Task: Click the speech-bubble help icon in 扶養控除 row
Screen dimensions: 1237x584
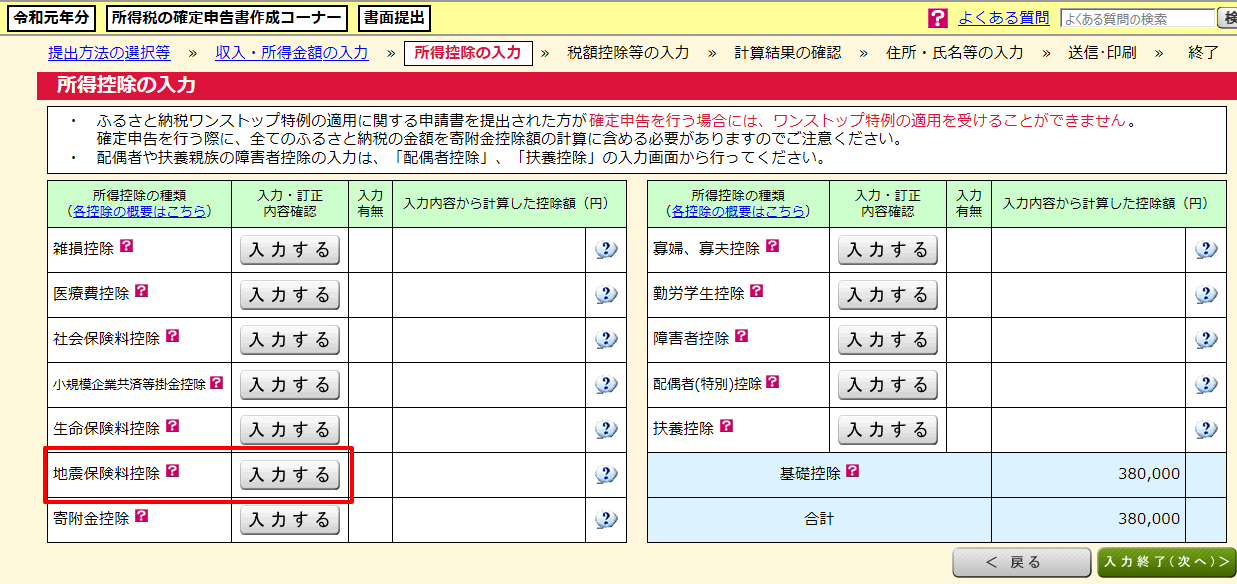Action: [1205, 430]
